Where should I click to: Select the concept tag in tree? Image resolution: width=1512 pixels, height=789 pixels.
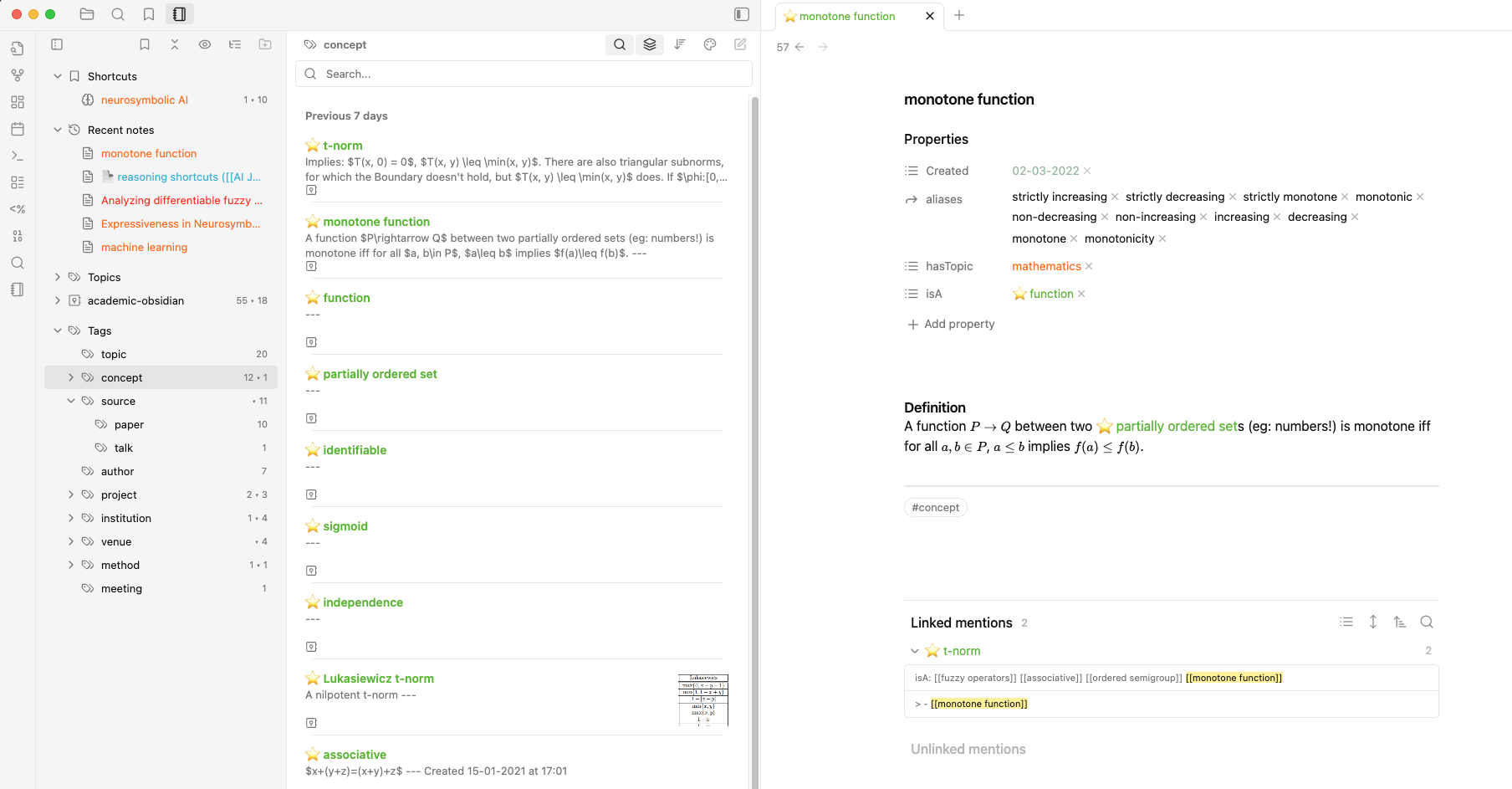pos(122,377)
